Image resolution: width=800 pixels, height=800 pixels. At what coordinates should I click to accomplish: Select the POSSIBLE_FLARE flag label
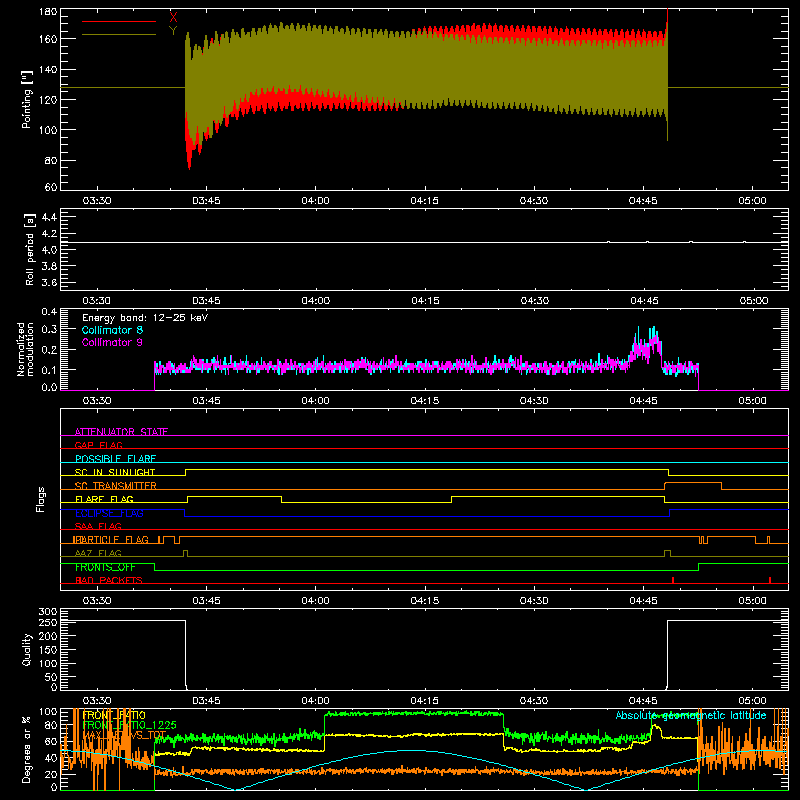point(115,459)
